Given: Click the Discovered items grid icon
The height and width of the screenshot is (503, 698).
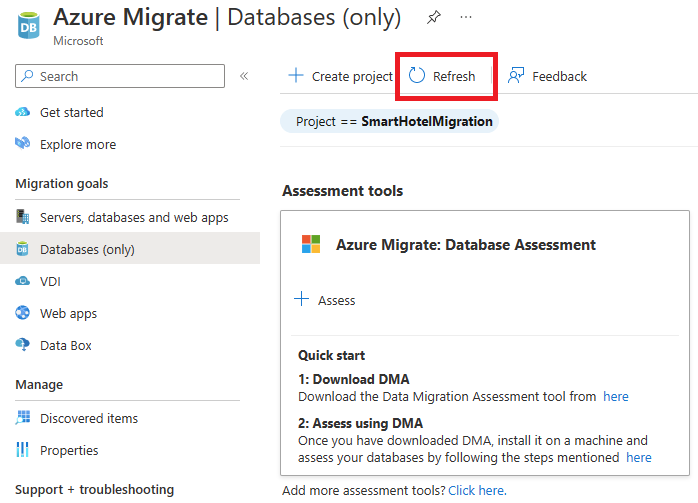Looking at the screenshot, I should point(23,418).
